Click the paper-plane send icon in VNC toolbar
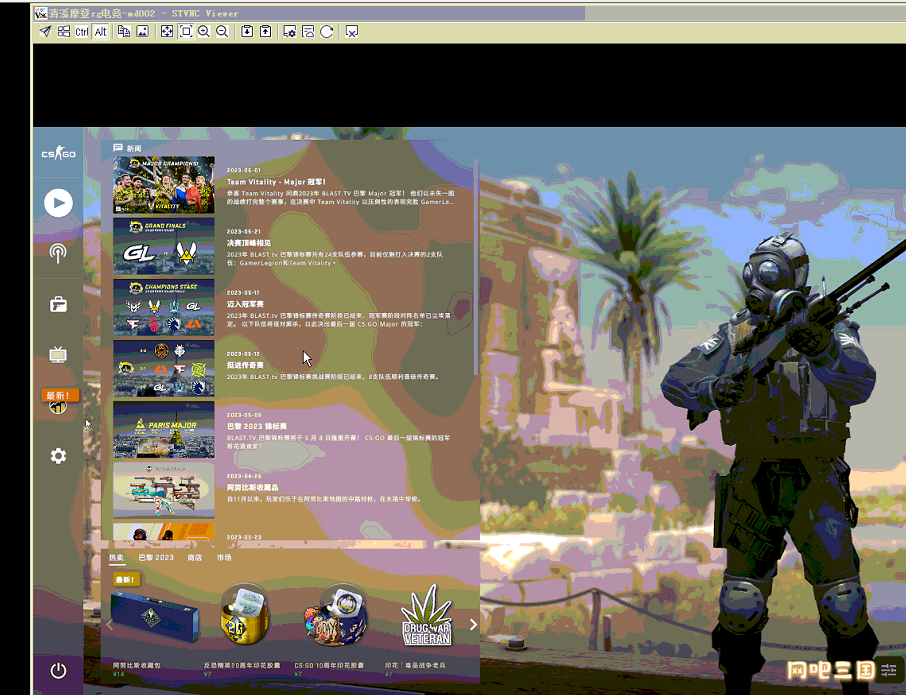 [45, 31]
